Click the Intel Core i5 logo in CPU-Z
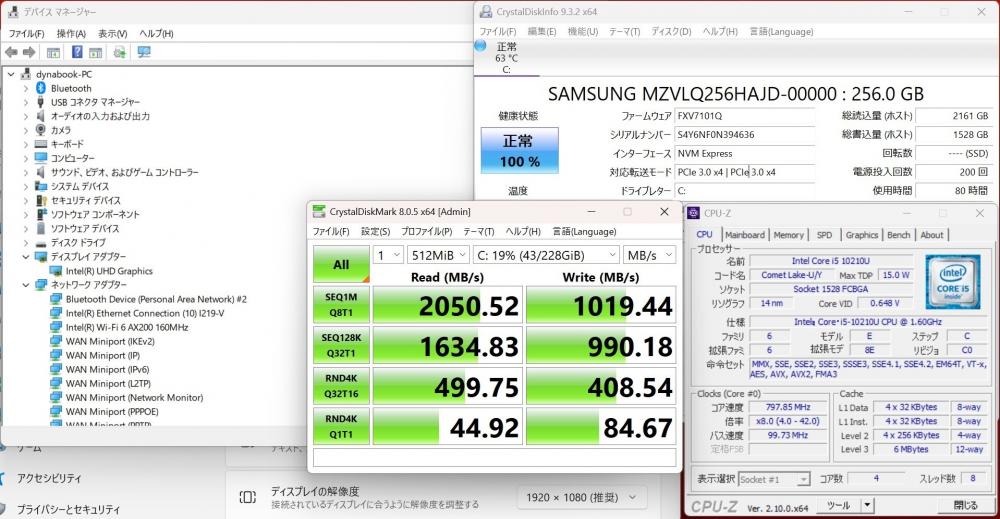The height and width of the screenshot is (519, 1000). tap(952, 282)
